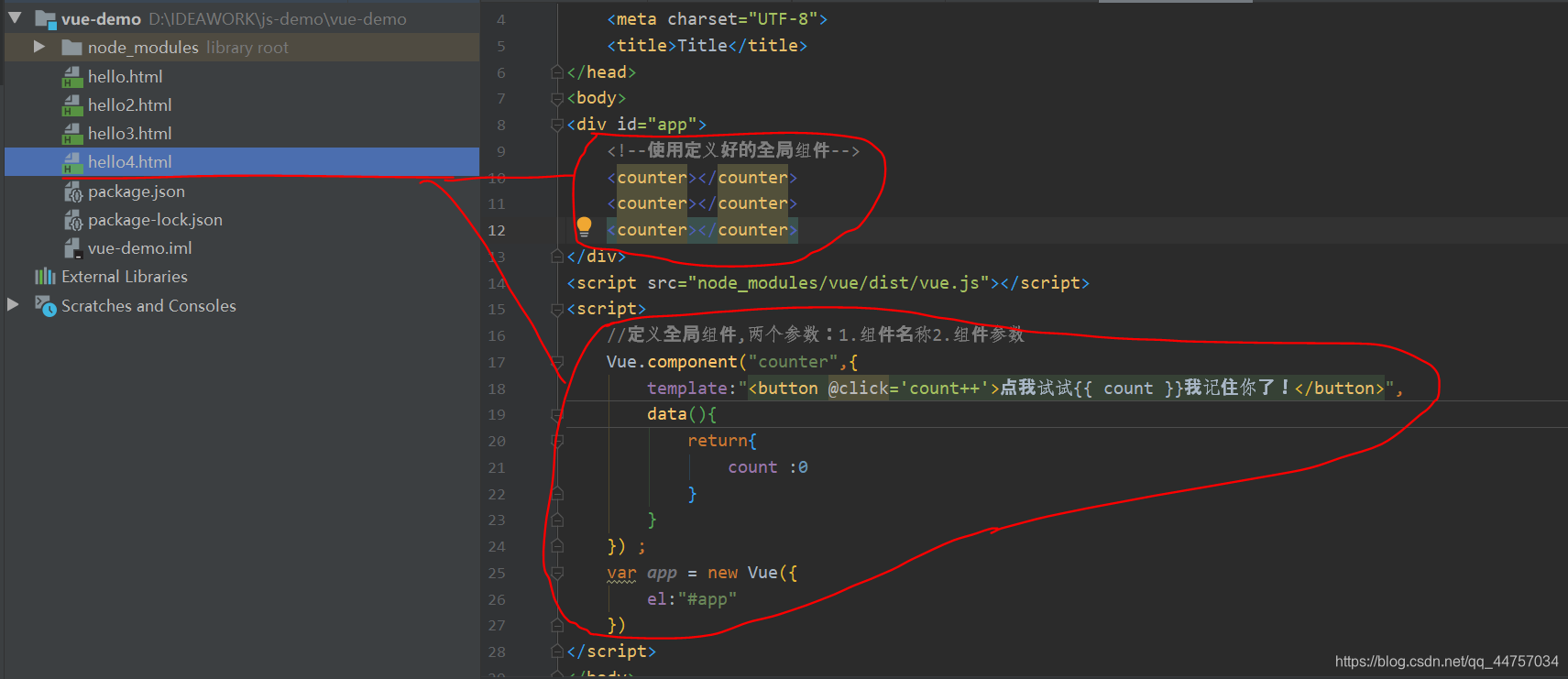
Task: Click el:"#app" property line
Action: 692,599
